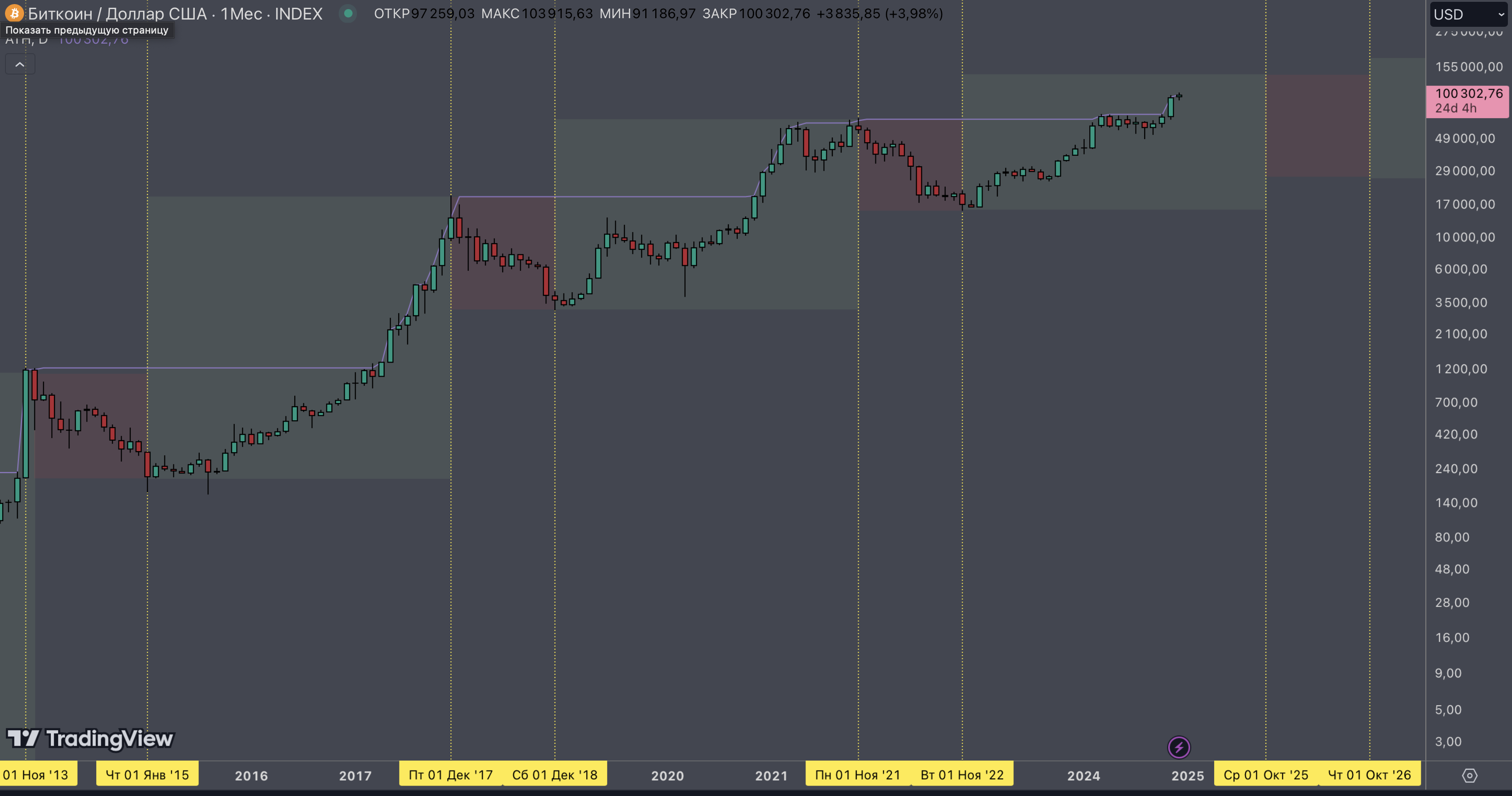Select the 'Пн 01 Ноя '21' date marker

click(858, 775)
